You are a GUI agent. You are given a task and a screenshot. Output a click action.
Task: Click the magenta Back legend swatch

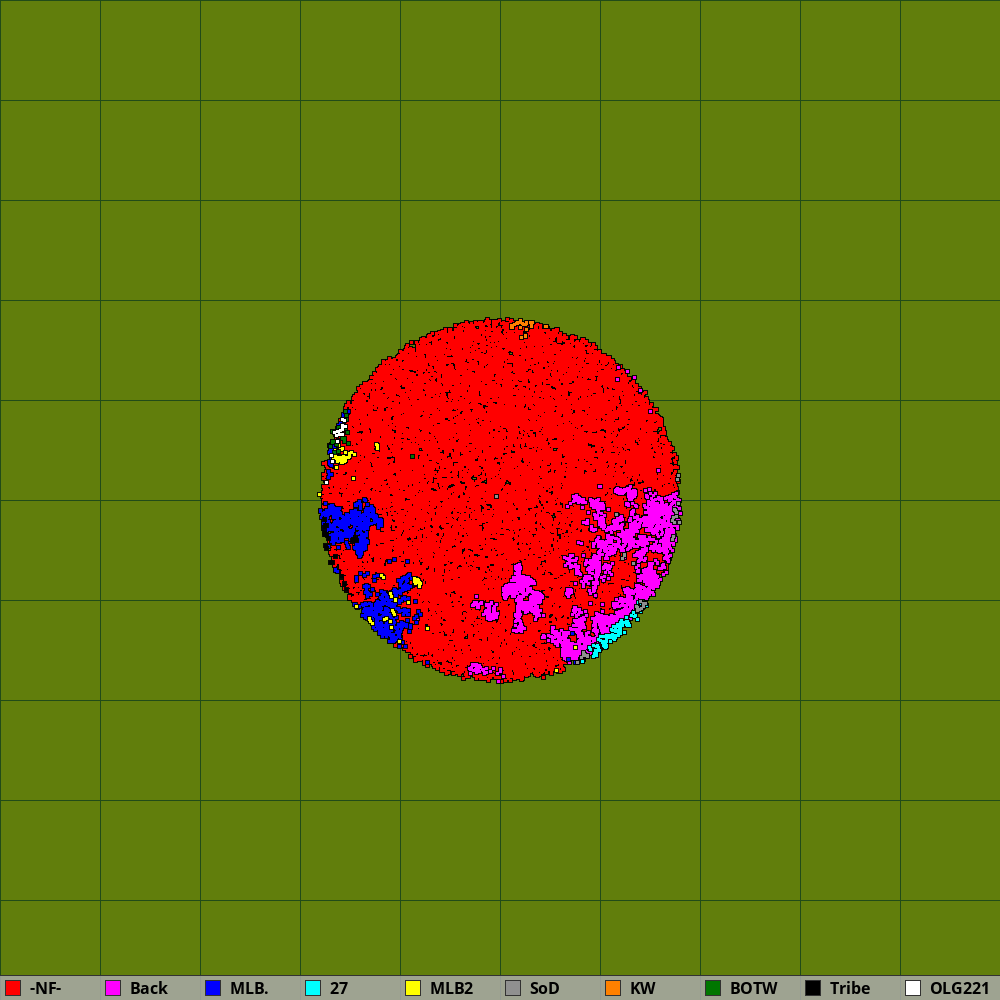click(x=113, y=988)
